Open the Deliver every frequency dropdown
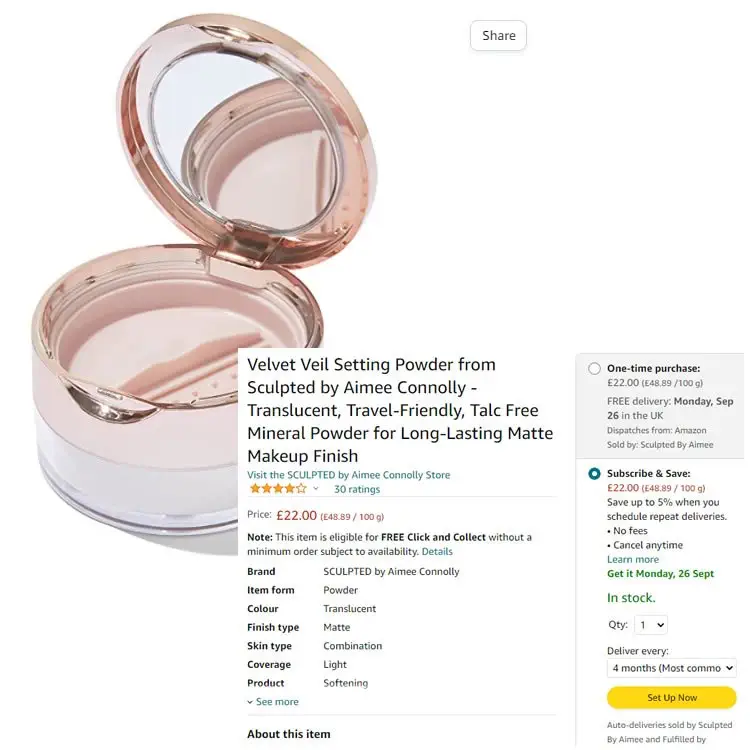The width and height of the screenshot is (750, 750). (672, 668)
